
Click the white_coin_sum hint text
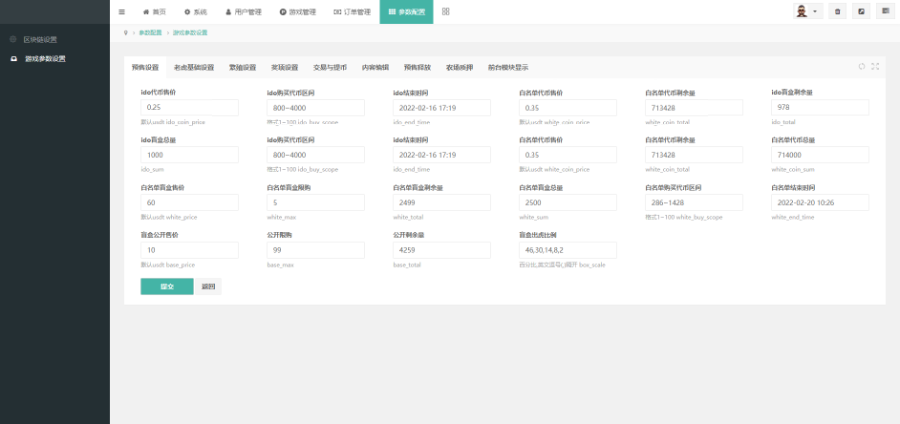click(x=793, y=170)
